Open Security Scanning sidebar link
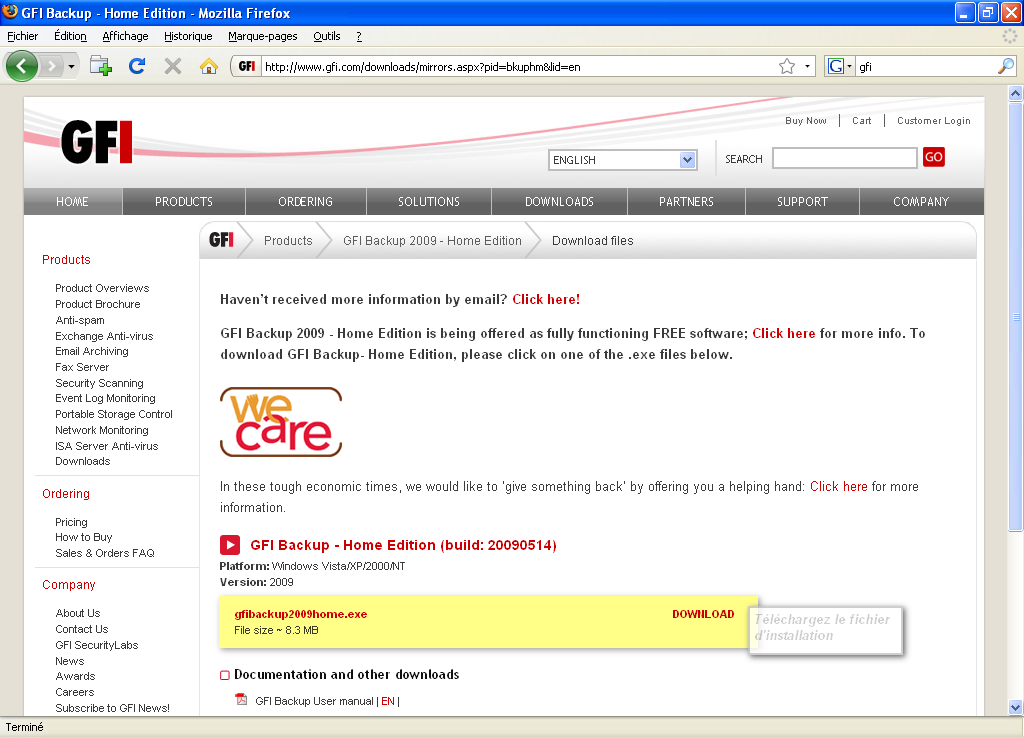The width and height of the screenshot is (1024, 738). [99, 383]
